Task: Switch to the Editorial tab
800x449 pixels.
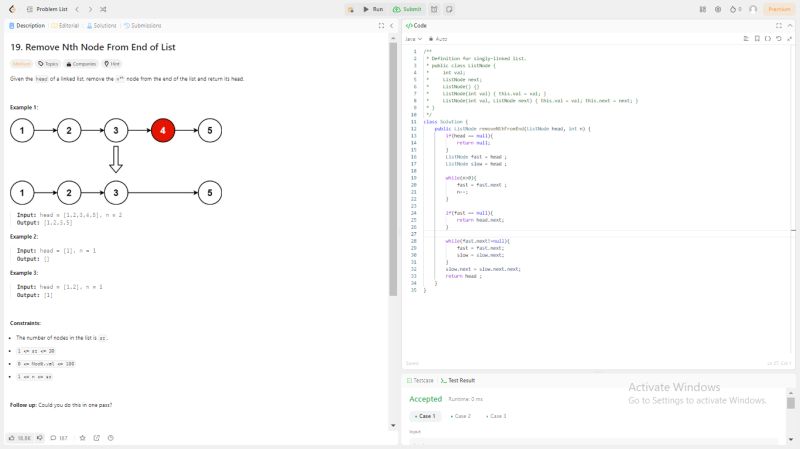Action: [65, 26]
